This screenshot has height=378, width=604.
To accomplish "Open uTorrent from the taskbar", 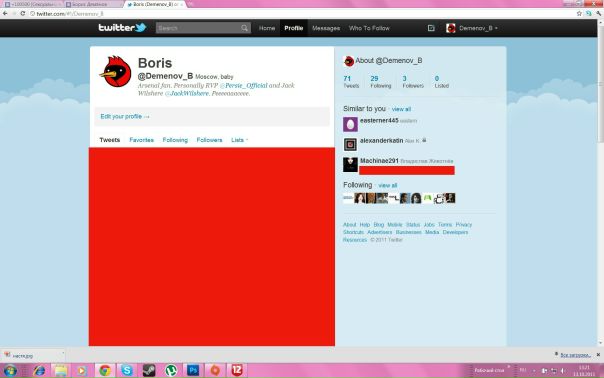I will [171, 371].
